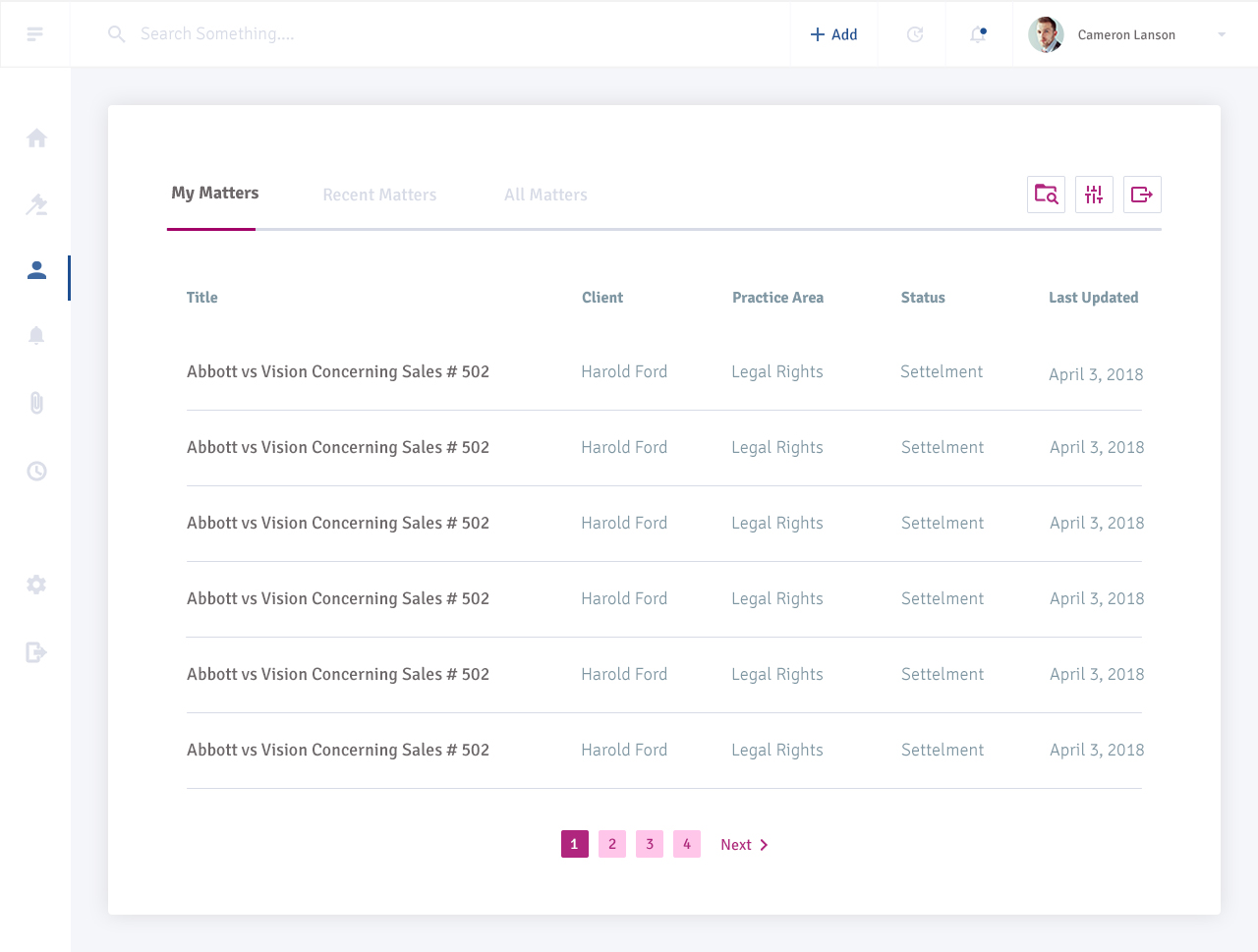Click the paperclip Documents icon in sidebar
Screen dimensions: 1258x952
point(35,403)
